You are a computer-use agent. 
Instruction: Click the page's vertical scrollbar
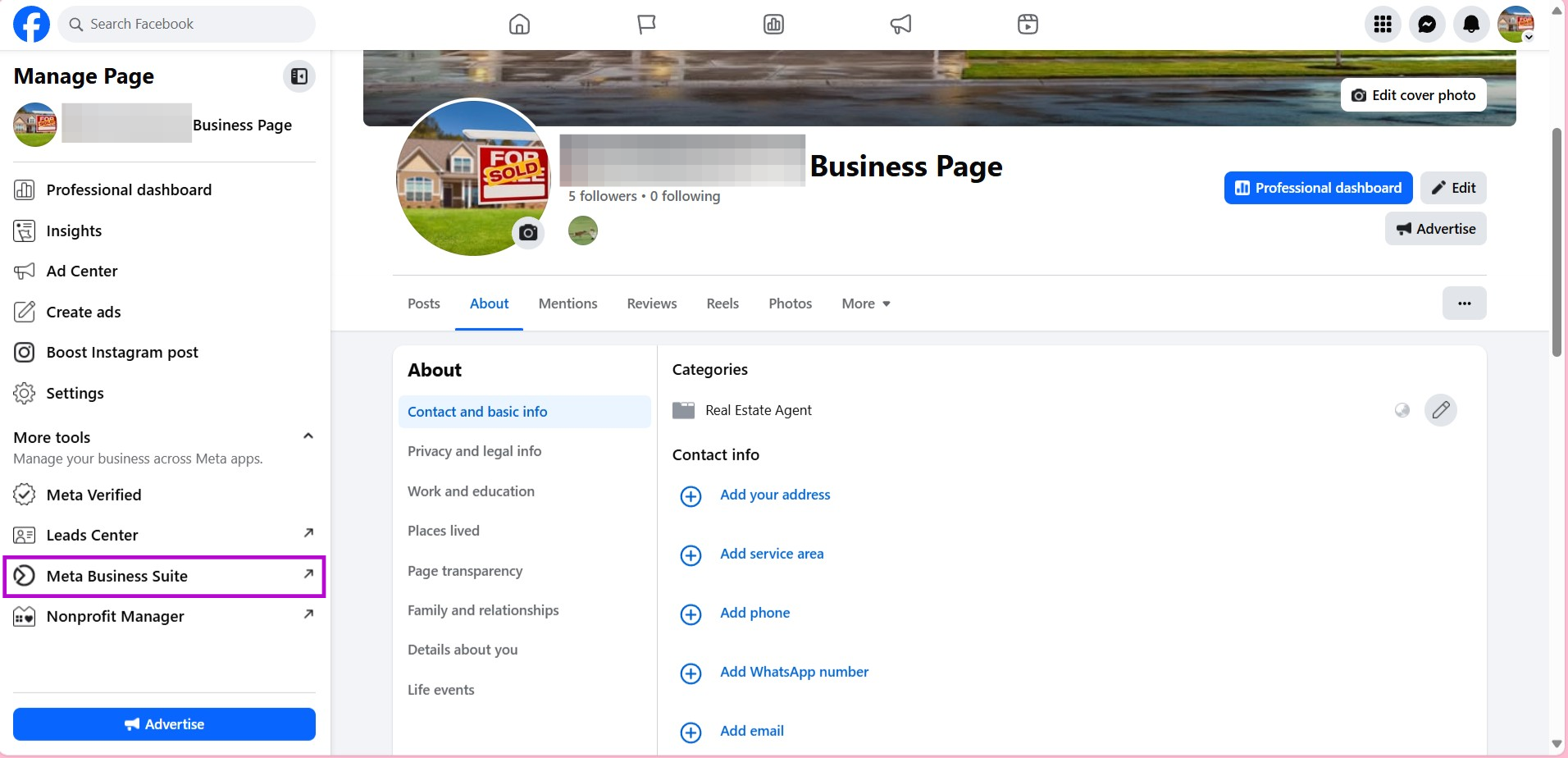tap(1556, 242)
